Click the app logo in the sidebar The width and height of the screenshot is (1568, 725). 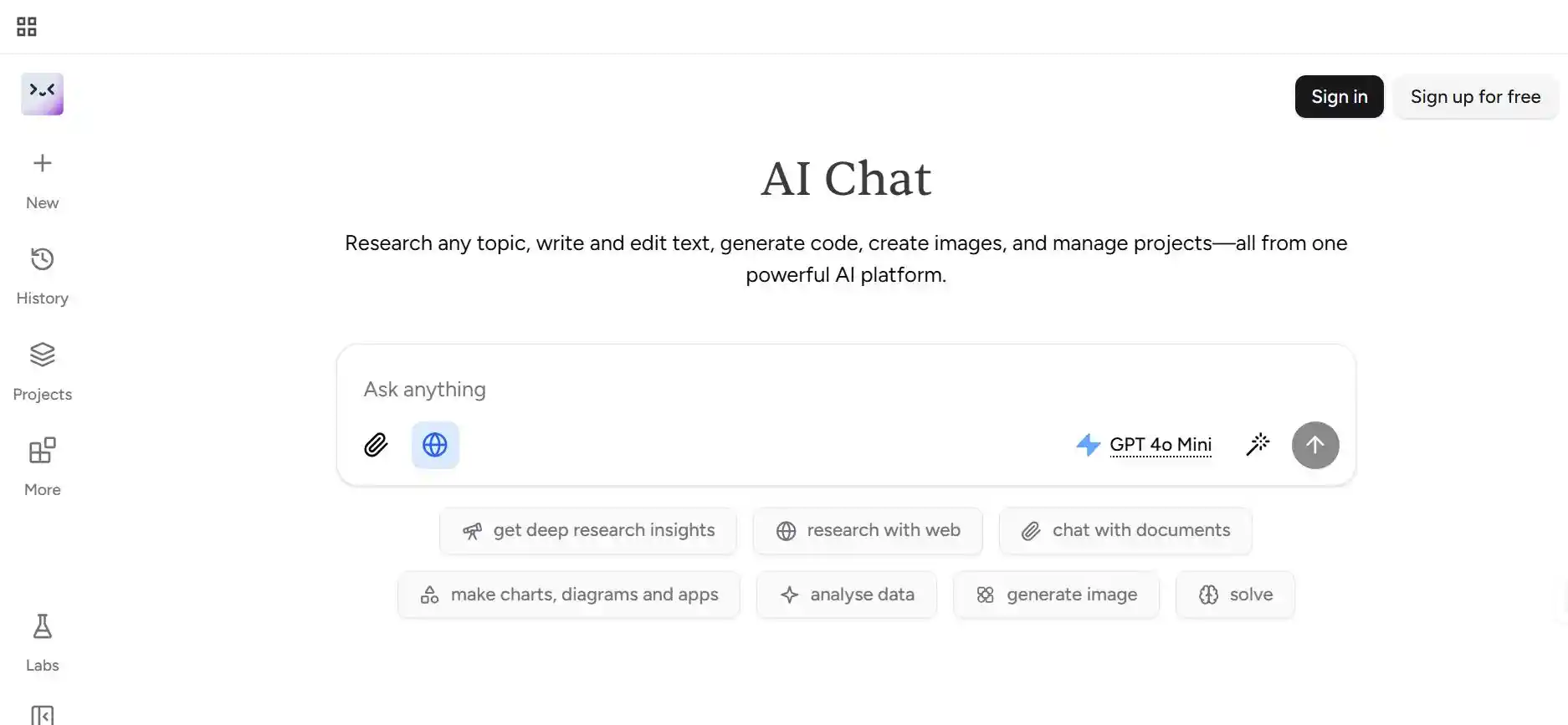tap(43, 94)
